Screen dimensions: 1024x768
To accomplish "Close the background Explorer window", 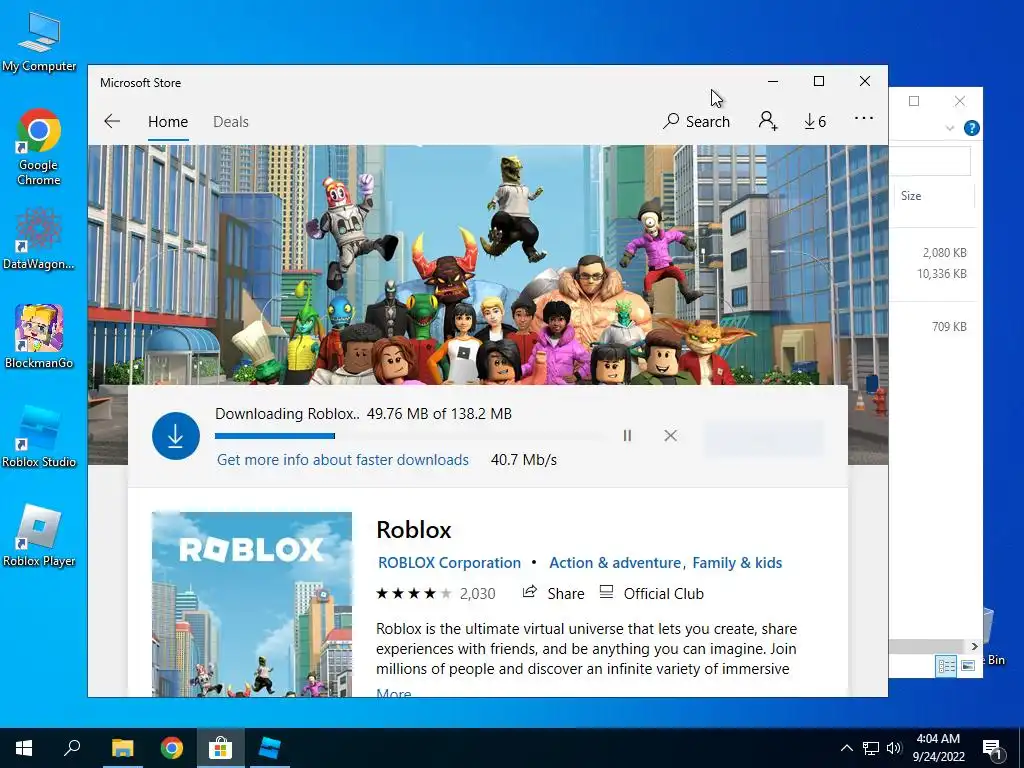I will pyautogui.click(x=959, y=101).
